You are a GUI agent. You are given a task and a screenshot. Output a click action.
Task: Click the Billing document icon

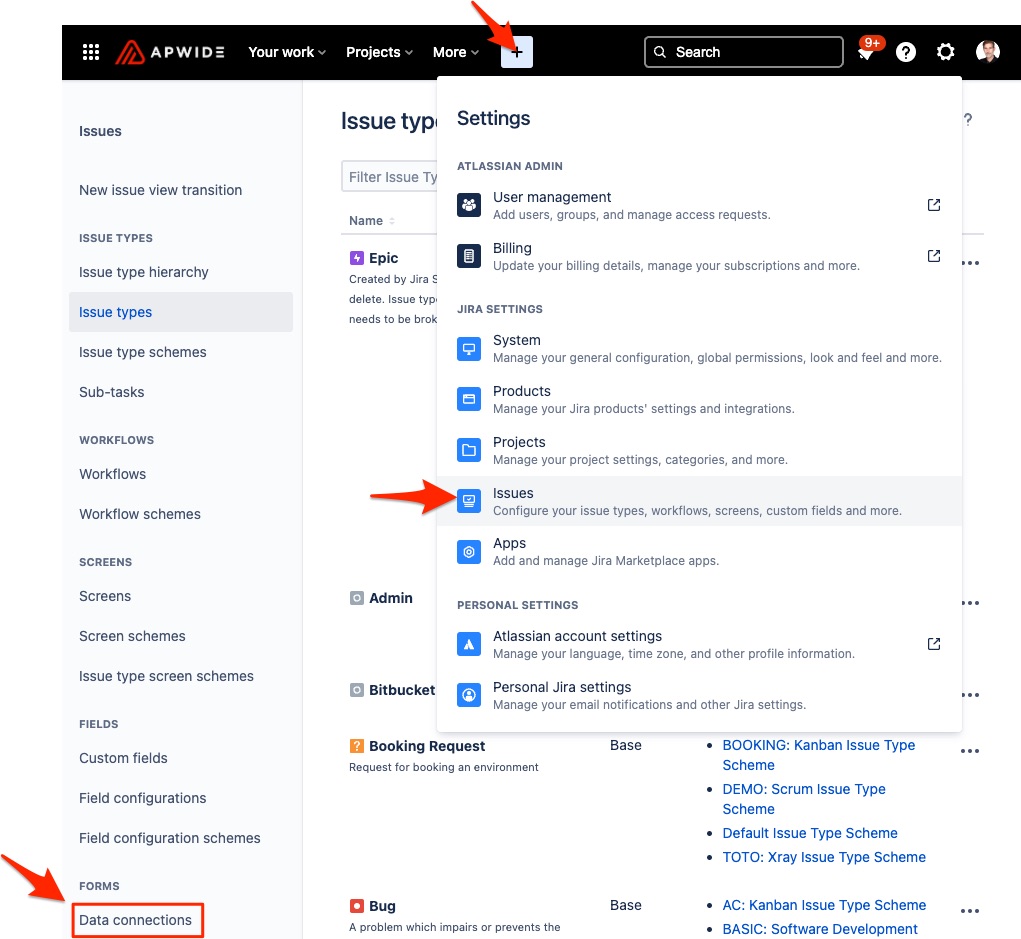coord(468,255)
